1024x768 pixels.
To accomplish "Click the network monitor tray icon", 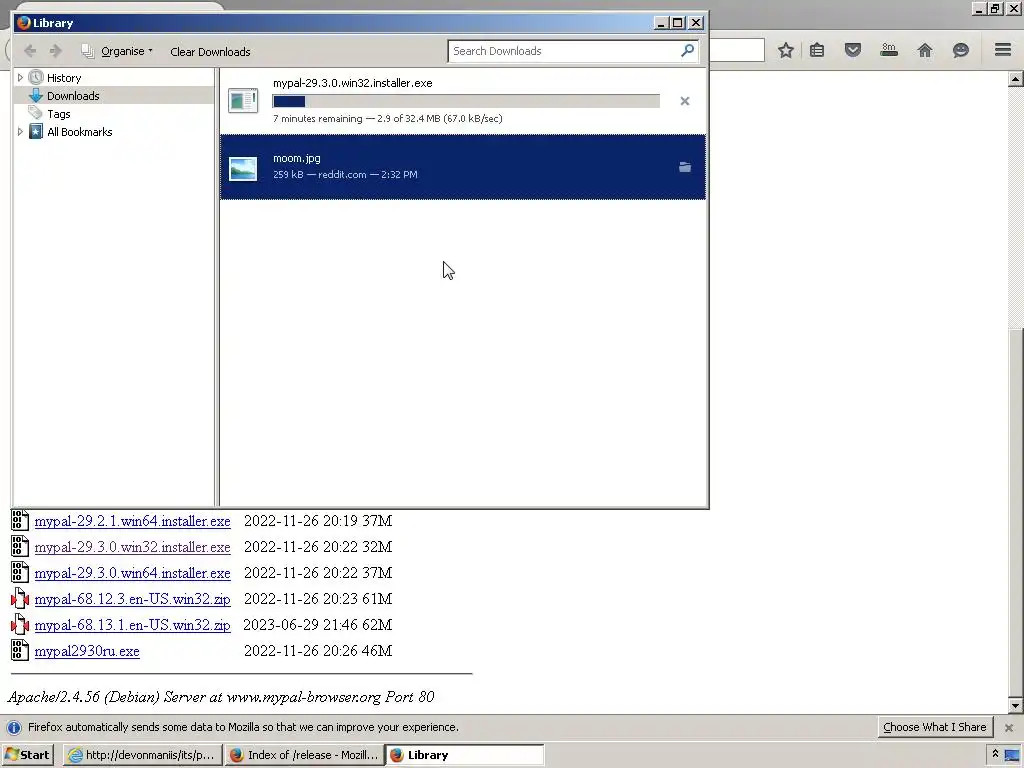I will pyautogui.click(x=1012, y=756).
